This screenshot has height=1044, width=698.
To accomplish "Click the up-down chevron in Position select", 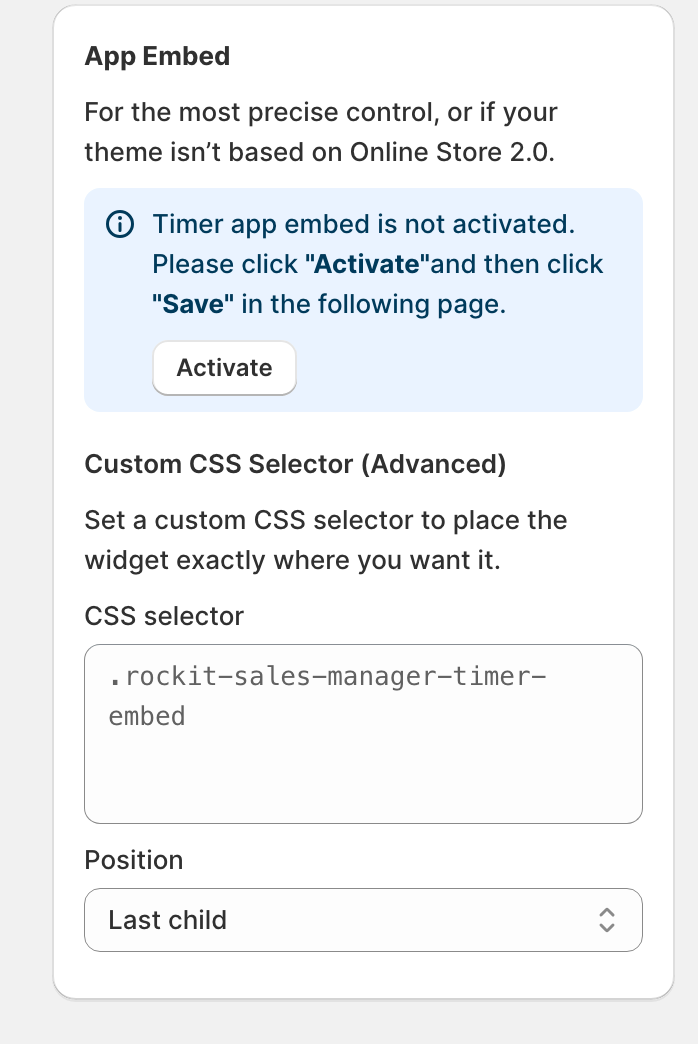I will click(x=606, y=920).
